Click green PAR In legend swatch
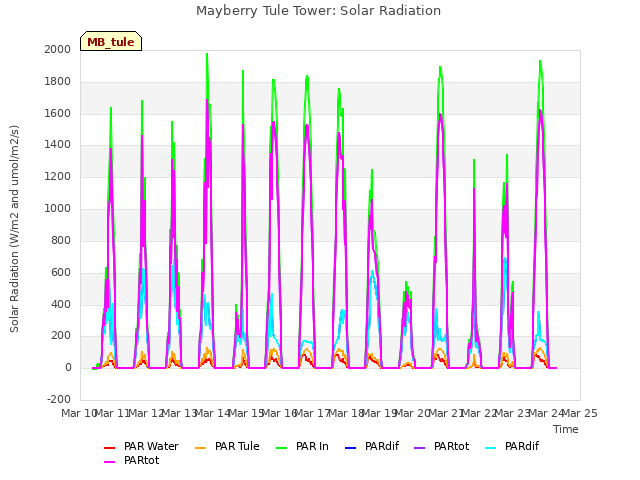Image resolution: width=640 pixels, height=480 pixels. click(x=282, y=448)
